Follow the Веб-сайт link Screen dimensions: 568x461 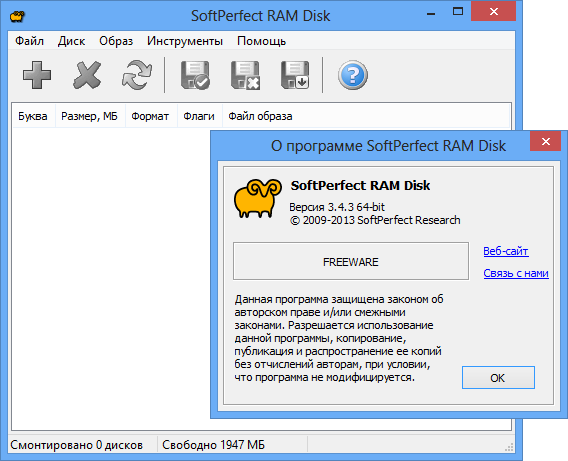point(506,251)
